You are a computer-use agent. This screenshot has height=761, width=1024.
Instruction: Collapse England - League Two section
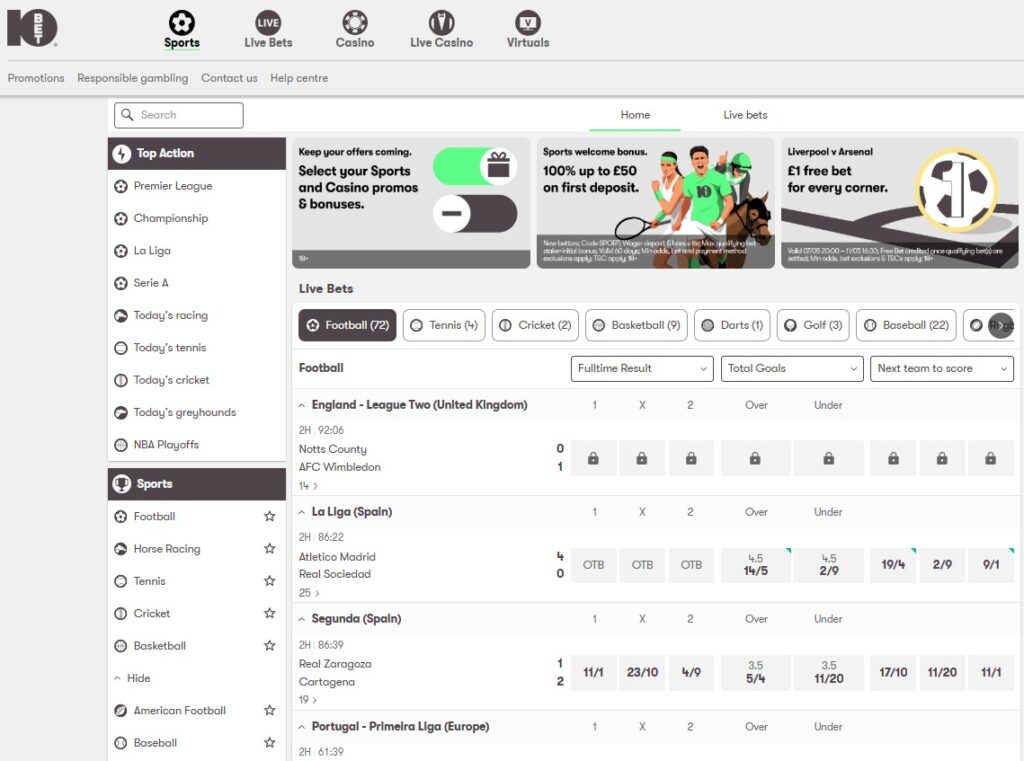[x=302, y=406]
